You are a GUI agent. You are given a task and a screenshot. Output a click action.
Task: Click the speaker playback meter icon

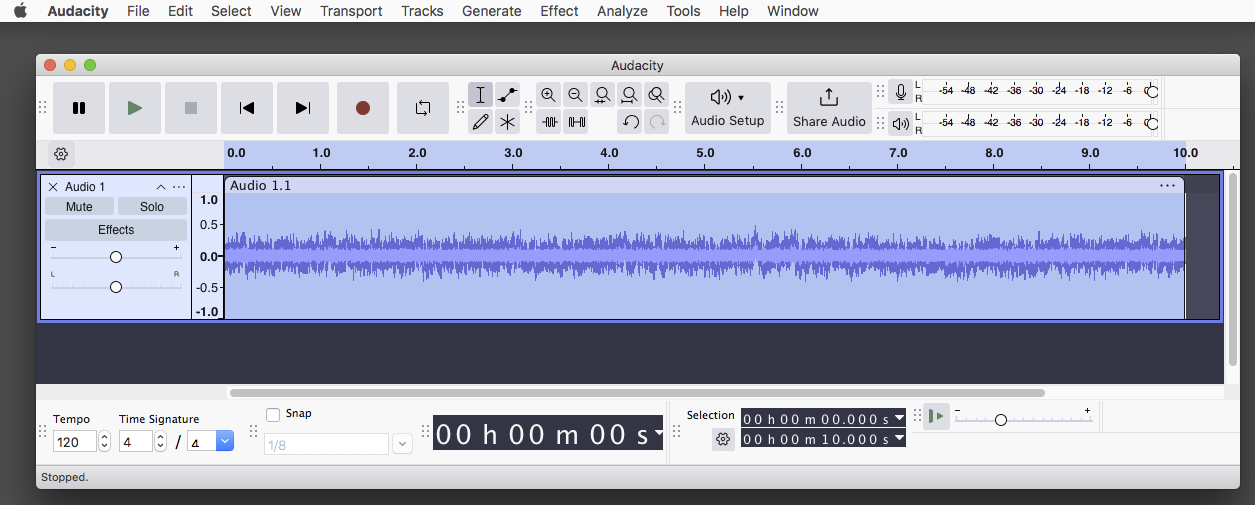(901, 124)
